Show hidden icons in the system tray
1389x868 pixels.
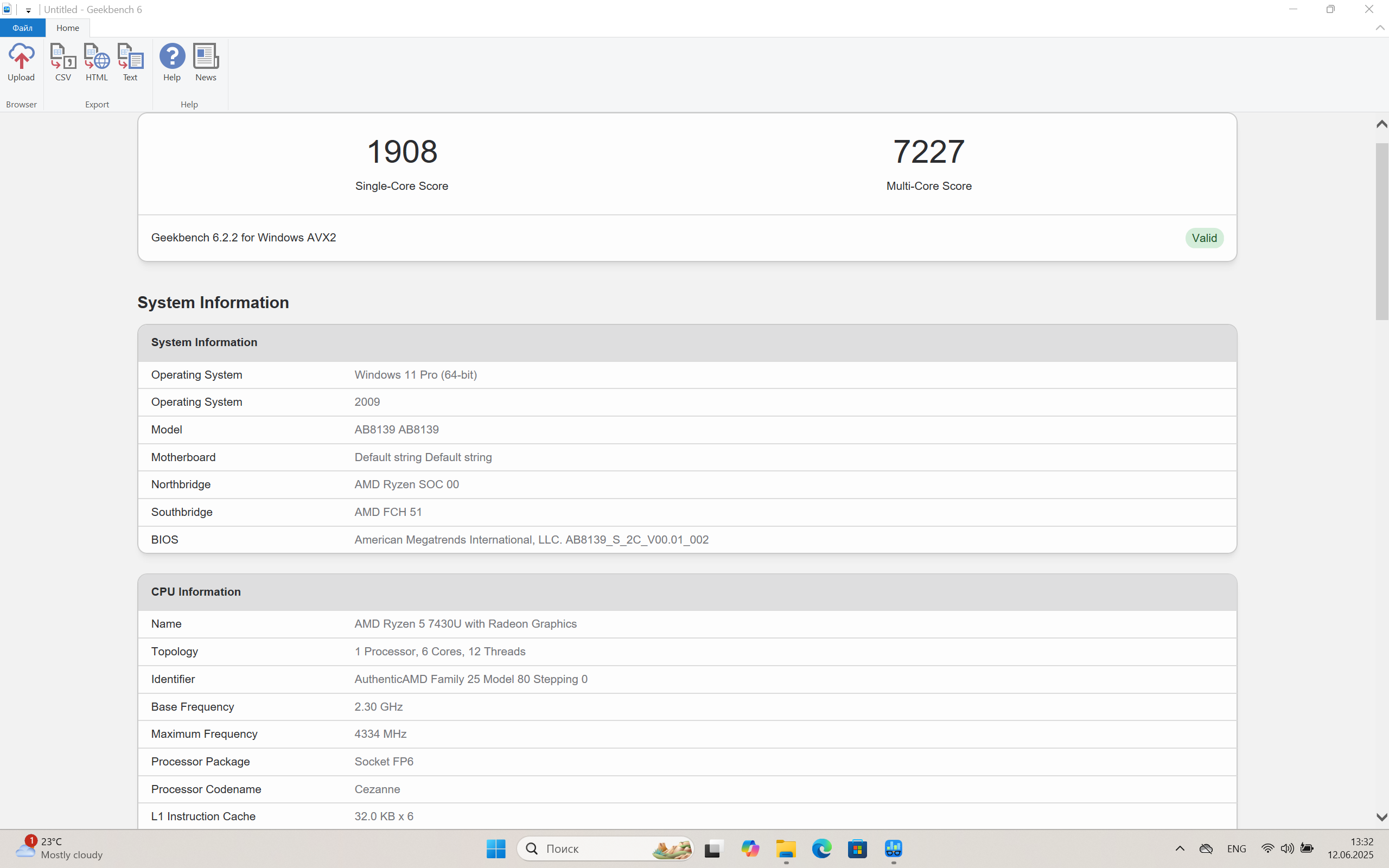1180,848
